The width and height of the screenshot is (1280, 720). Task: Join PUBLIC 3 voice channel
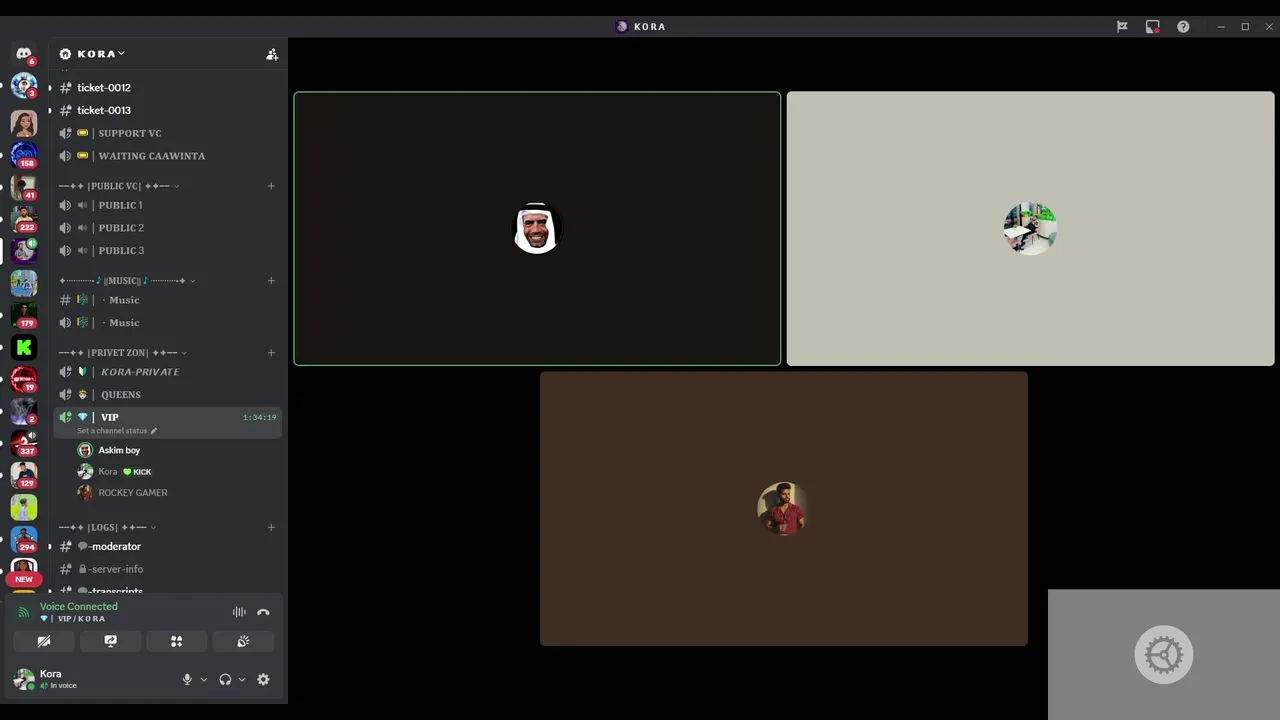pos(168,251)
